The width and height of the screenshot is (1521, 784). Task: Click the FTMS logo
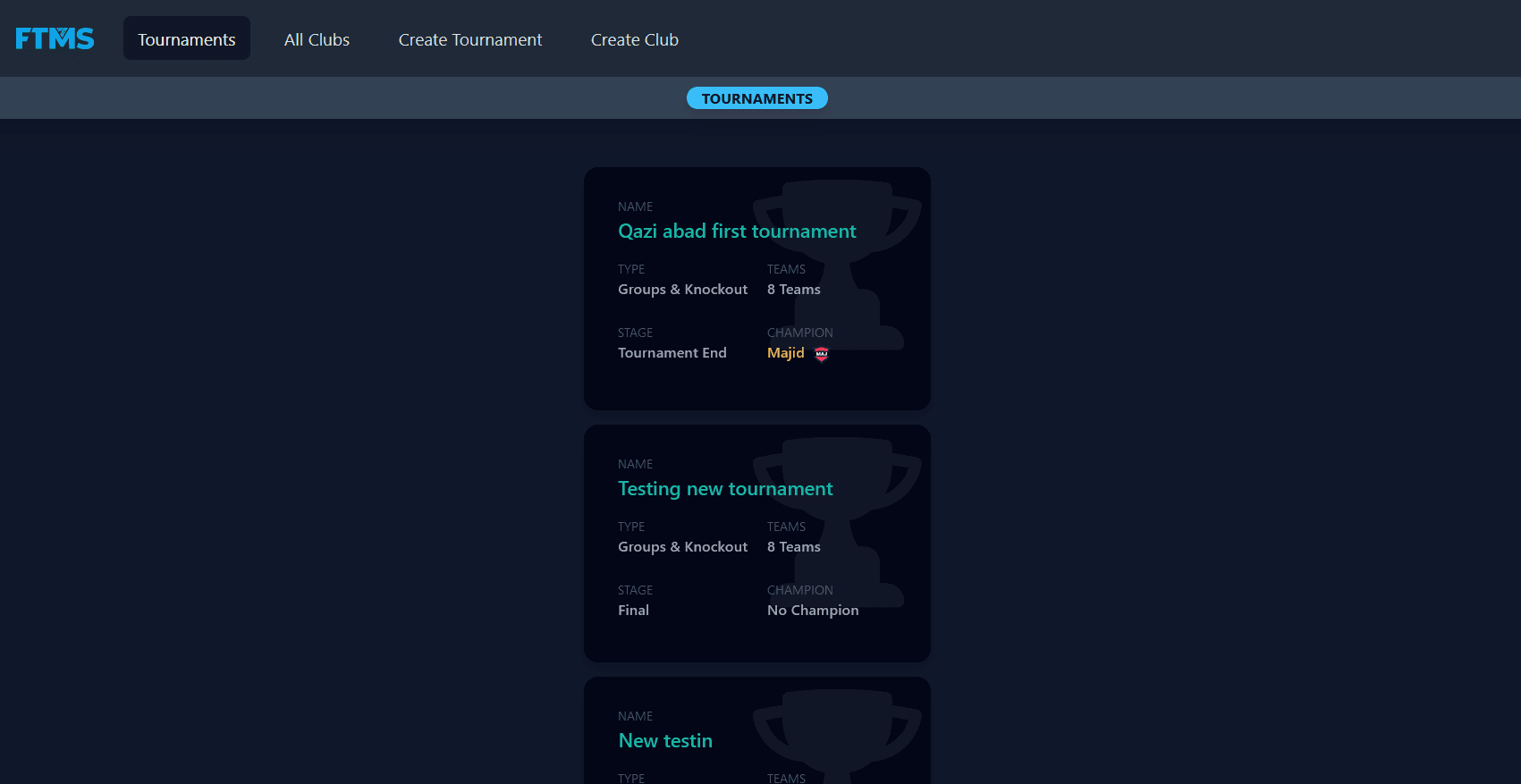[x=55, y=38]
